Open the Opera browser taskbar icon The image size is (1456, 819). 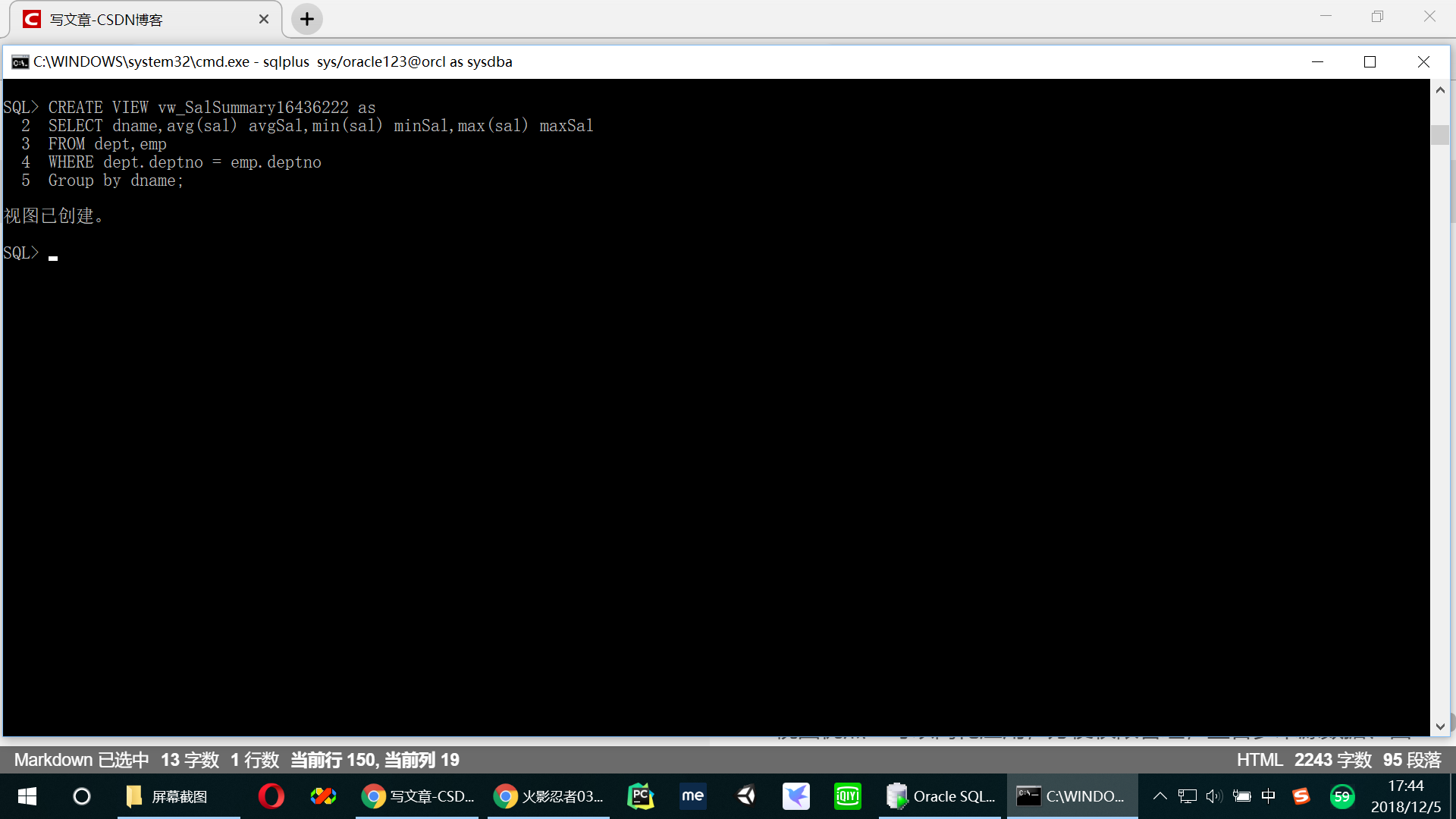pyautogui.click(x=271, y=796)
